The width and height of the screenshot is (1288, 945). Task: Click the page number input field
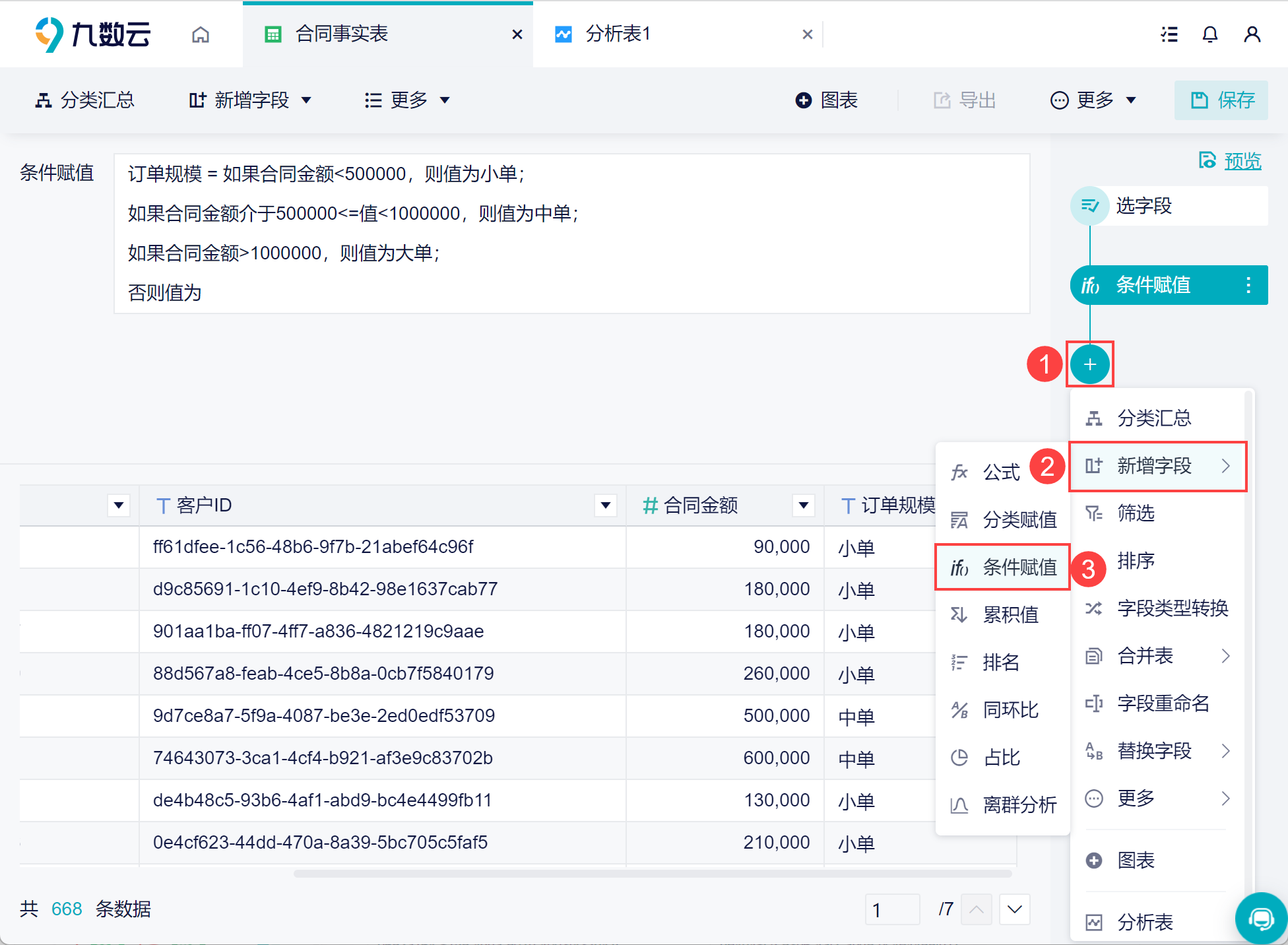[891, 910]
